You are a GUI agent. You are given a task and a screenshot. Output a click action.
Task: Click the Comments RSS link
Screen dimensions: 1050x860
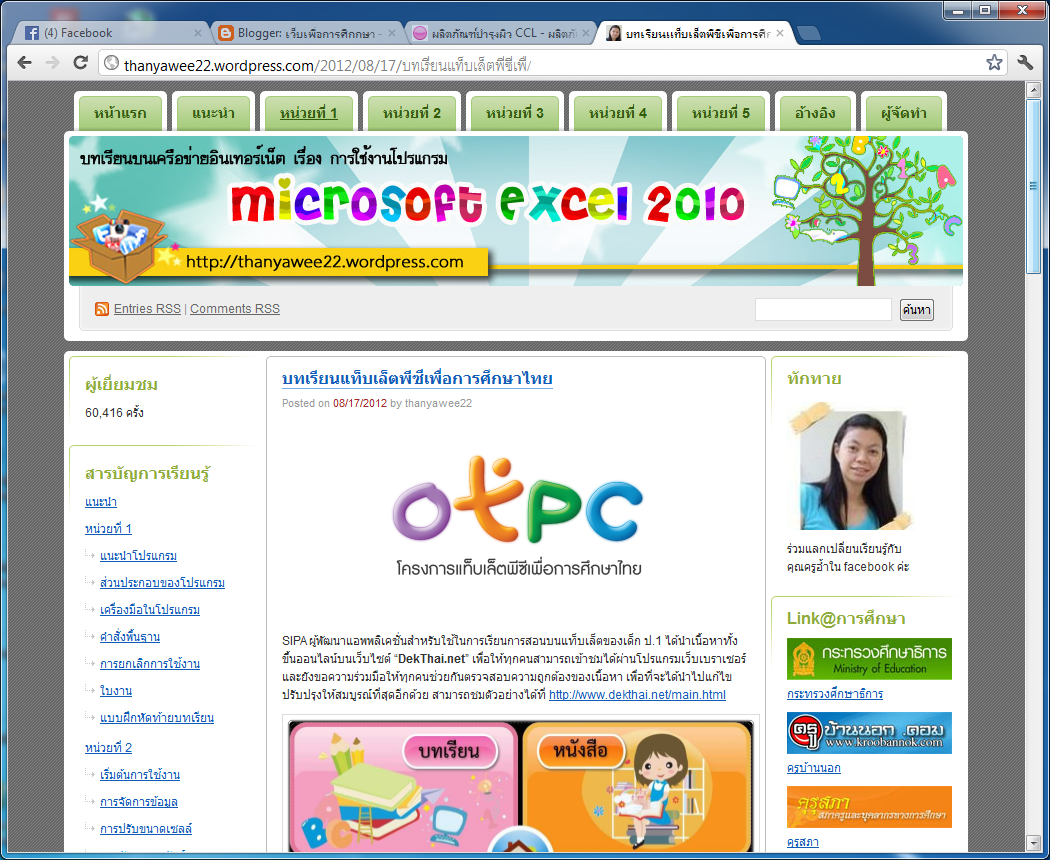pos(235,309)
